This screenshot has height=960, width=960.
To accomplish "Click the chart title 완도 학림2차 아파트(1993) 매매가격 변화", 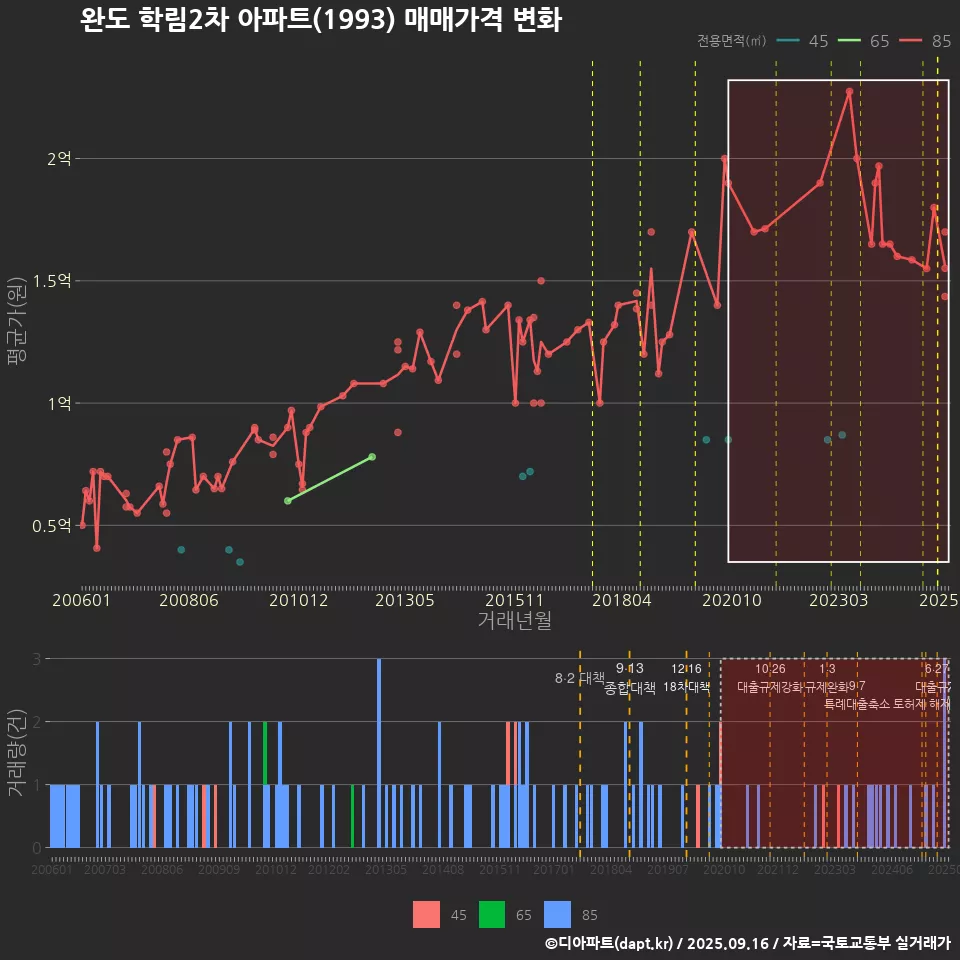I will (321, 19).
